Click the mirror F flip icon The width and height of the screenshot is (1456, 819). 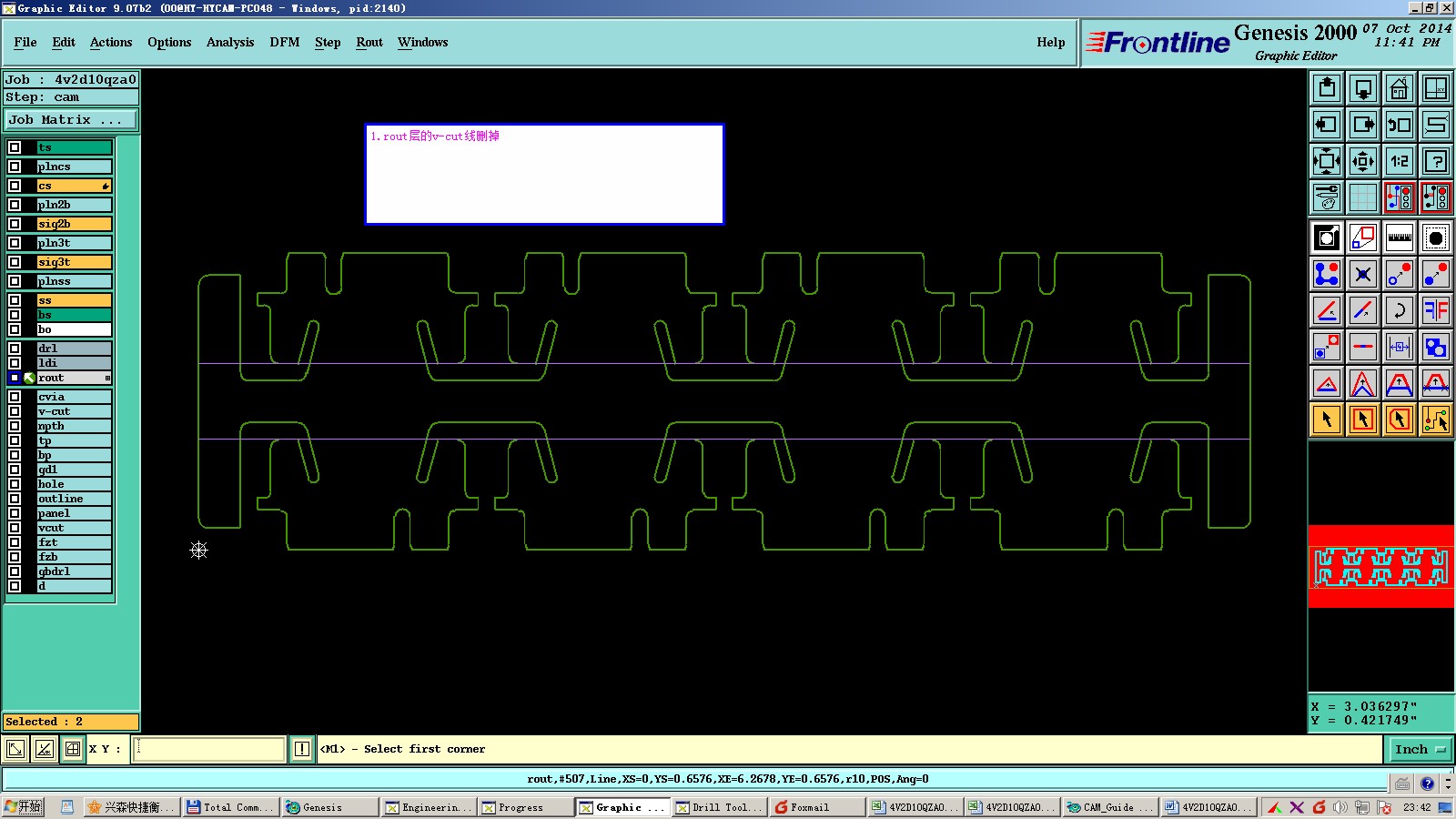1435,310
